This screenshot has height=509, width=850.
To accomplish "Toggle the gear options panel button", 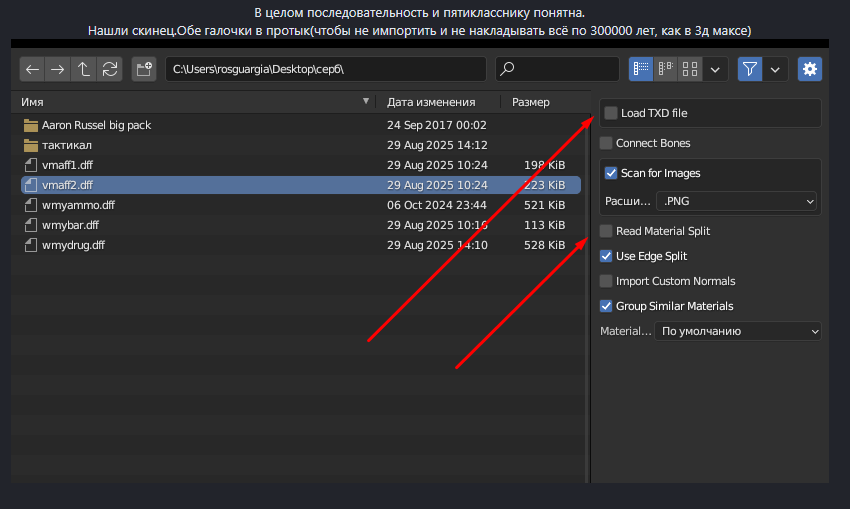I will 809,69.
